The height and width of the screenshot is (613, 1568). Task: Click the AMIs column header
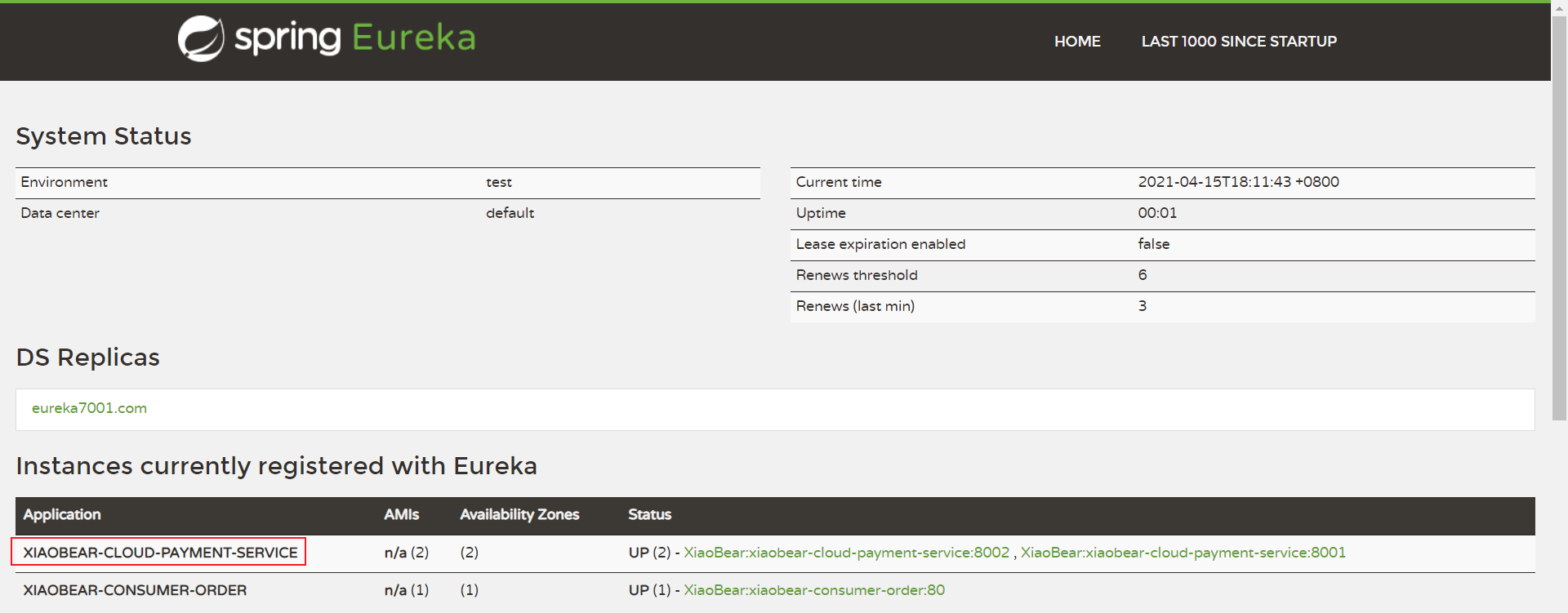pyautogui.click(x=402, y=515)
